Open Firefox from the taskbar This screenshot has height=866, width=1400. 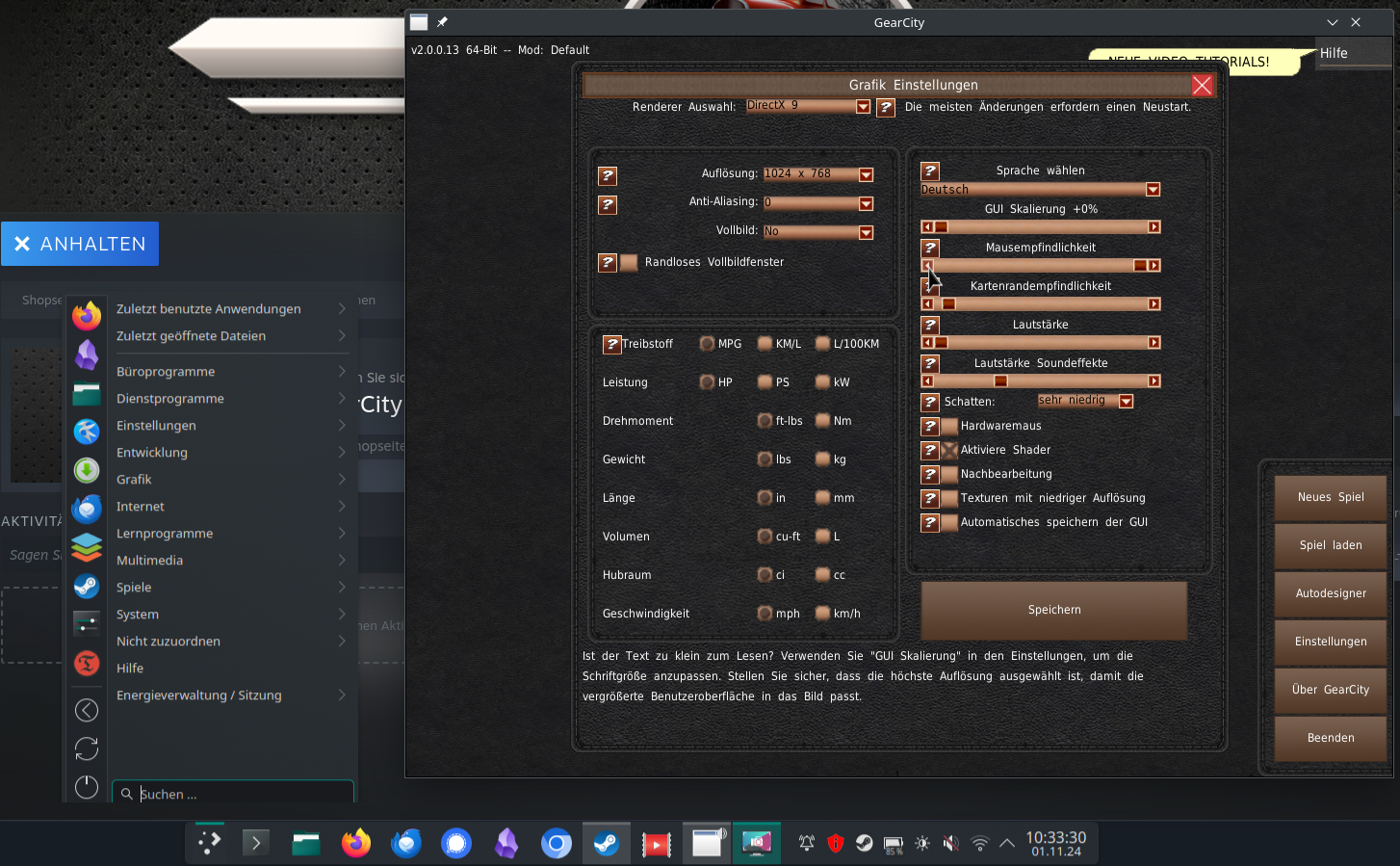click(x=356, y=843)
